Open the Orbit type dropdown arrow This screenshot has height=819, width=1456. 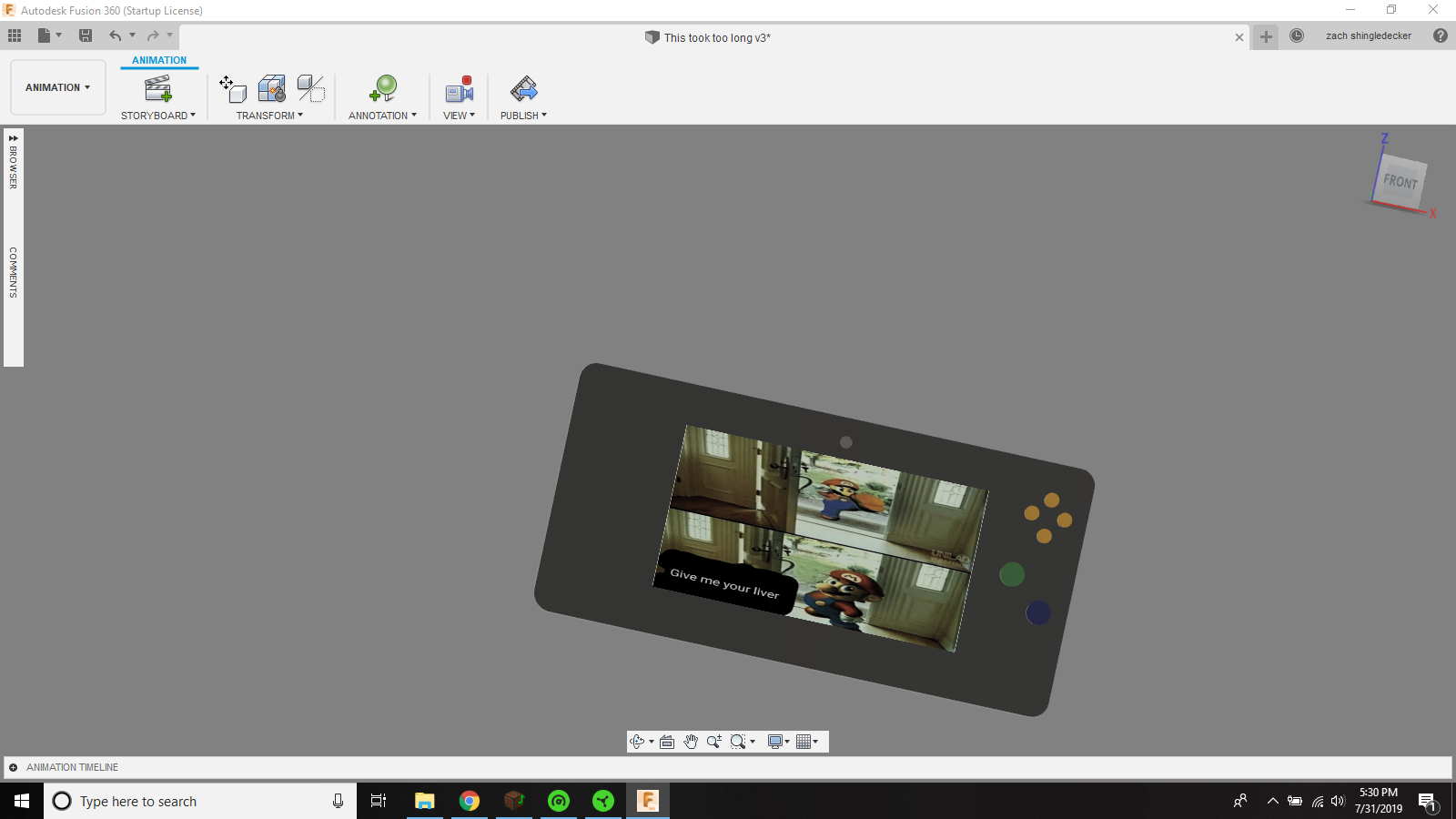click(x=652, y=742)
